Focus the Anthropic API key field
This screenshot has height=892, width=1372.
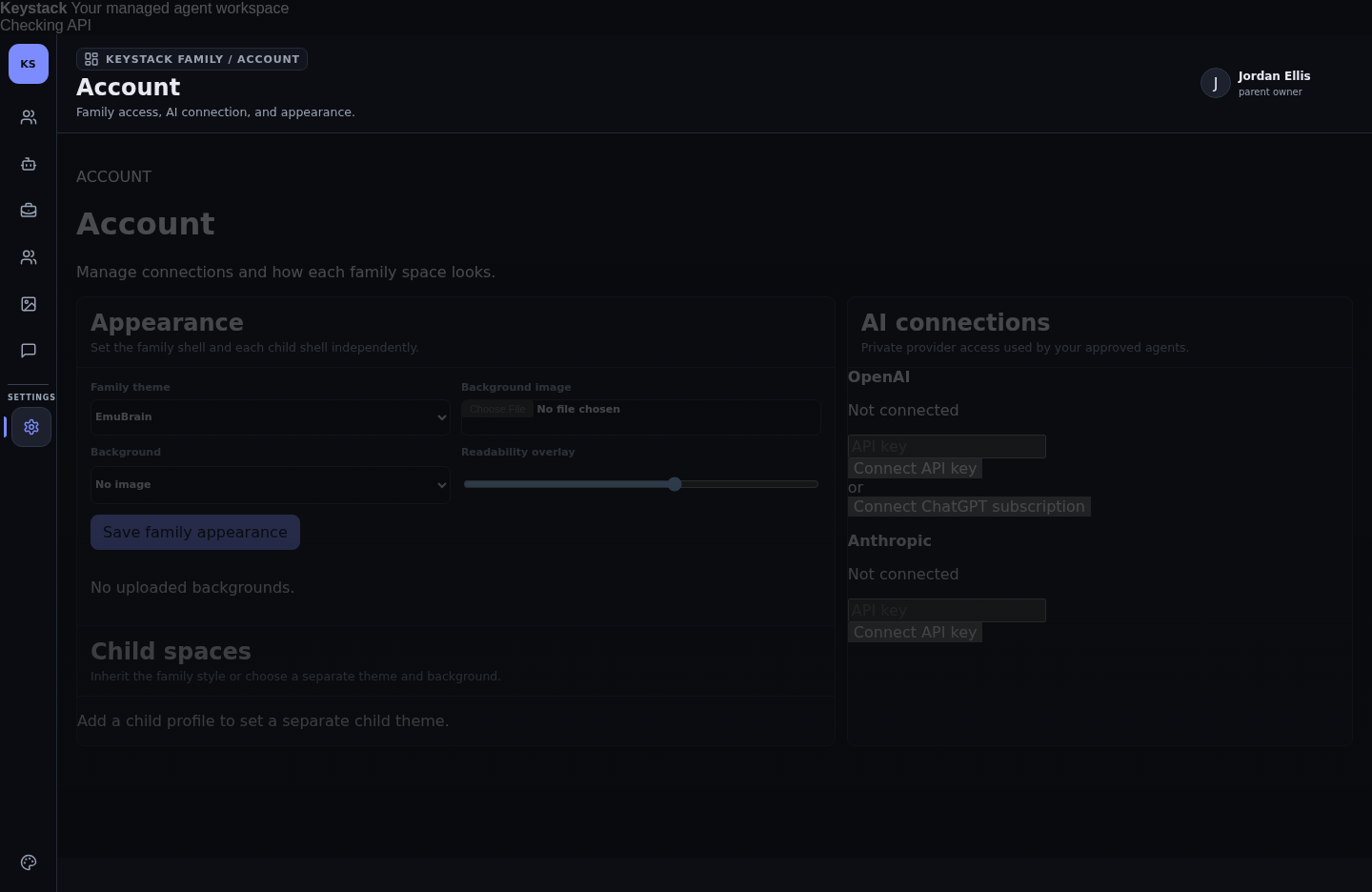(x=947, y=610)
